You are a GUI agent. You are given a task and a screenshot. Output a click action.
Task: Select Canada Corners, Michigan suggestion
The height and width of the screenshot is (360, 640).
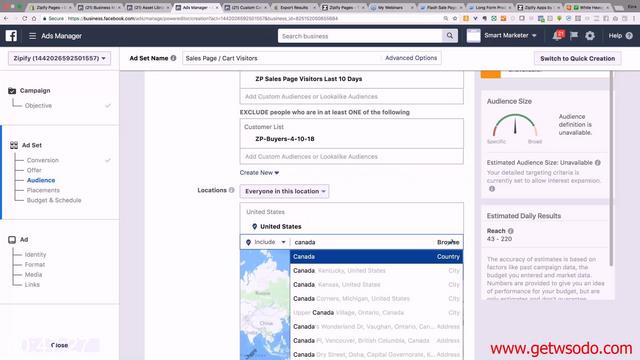376,298
